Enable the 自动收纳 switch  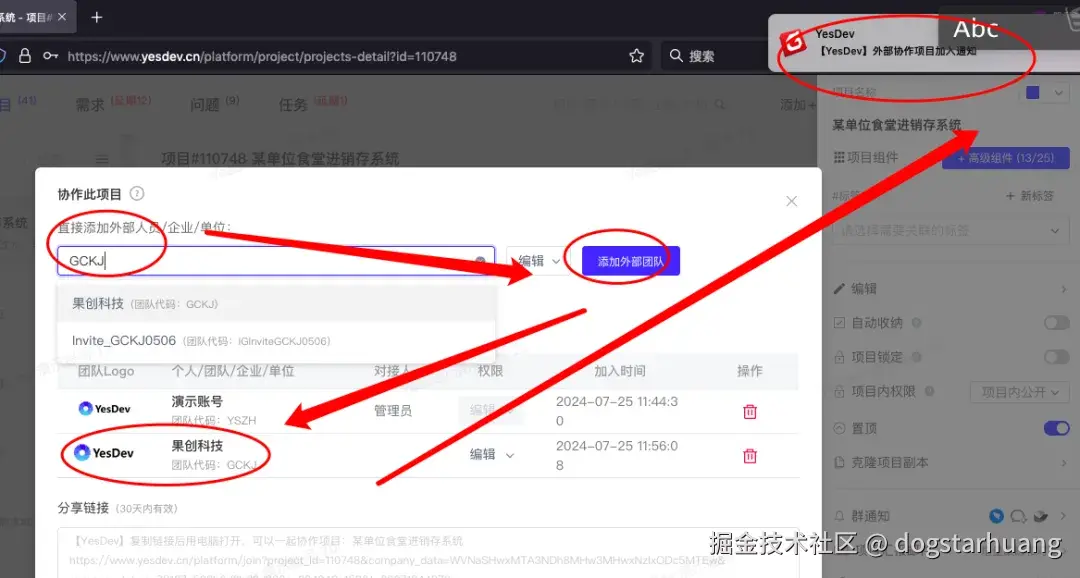(1056, 322)
